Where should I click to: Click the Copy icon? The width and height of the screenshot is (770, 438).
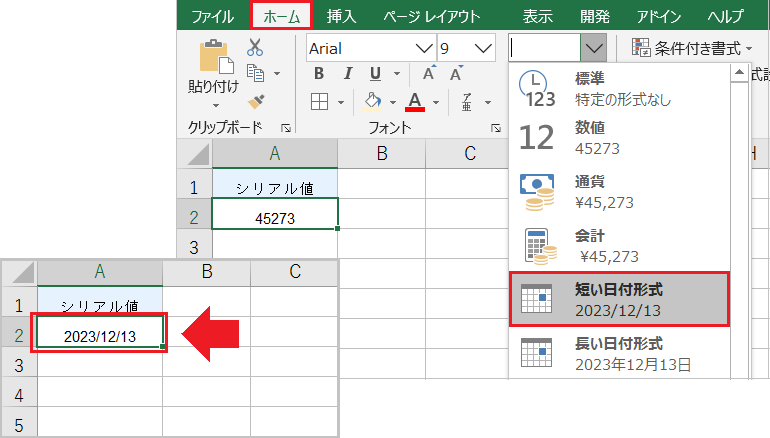click(255, 73)
